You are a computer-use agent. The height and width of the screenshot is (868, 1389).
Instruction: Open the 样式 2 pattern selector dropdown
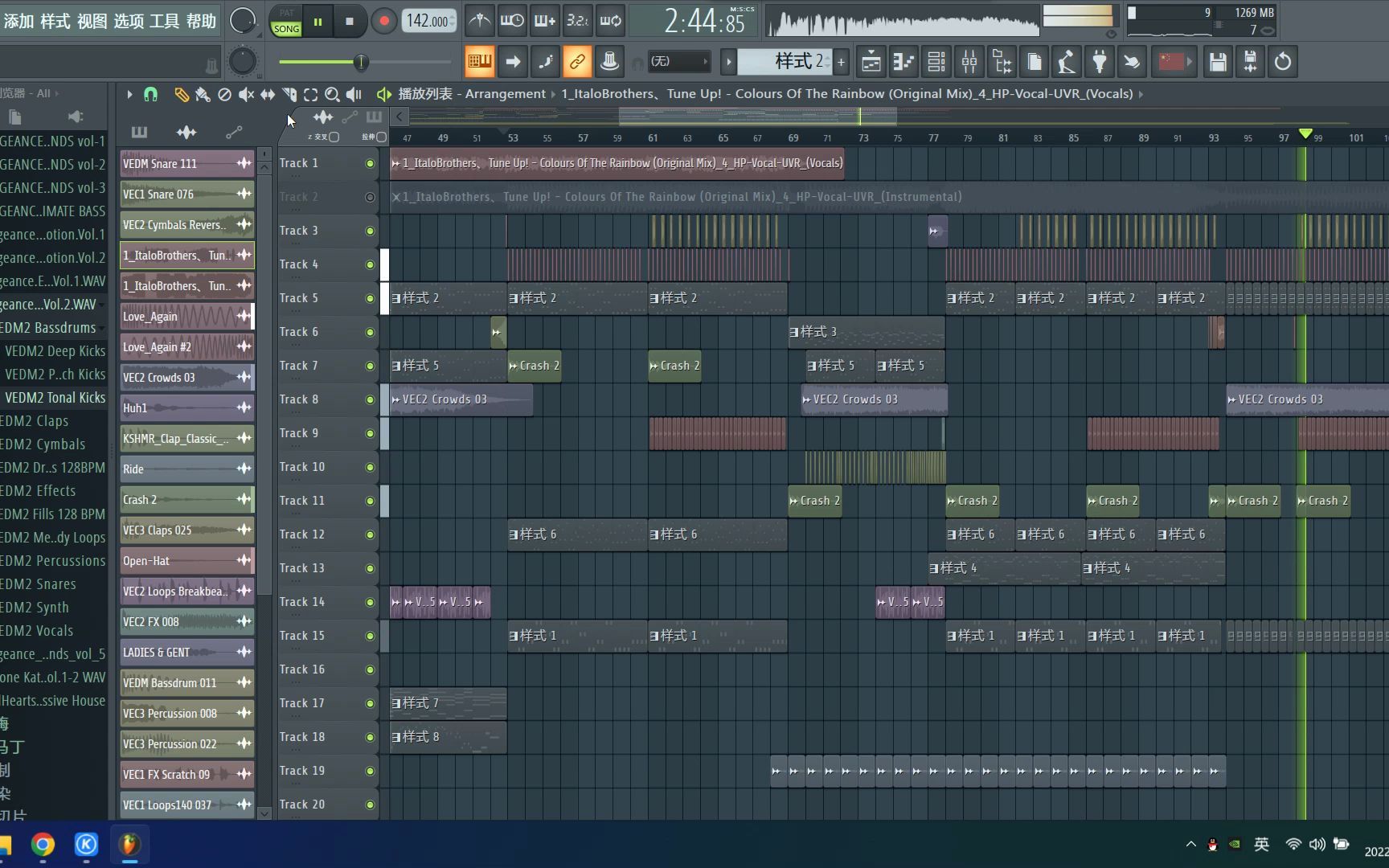(785, 61)
